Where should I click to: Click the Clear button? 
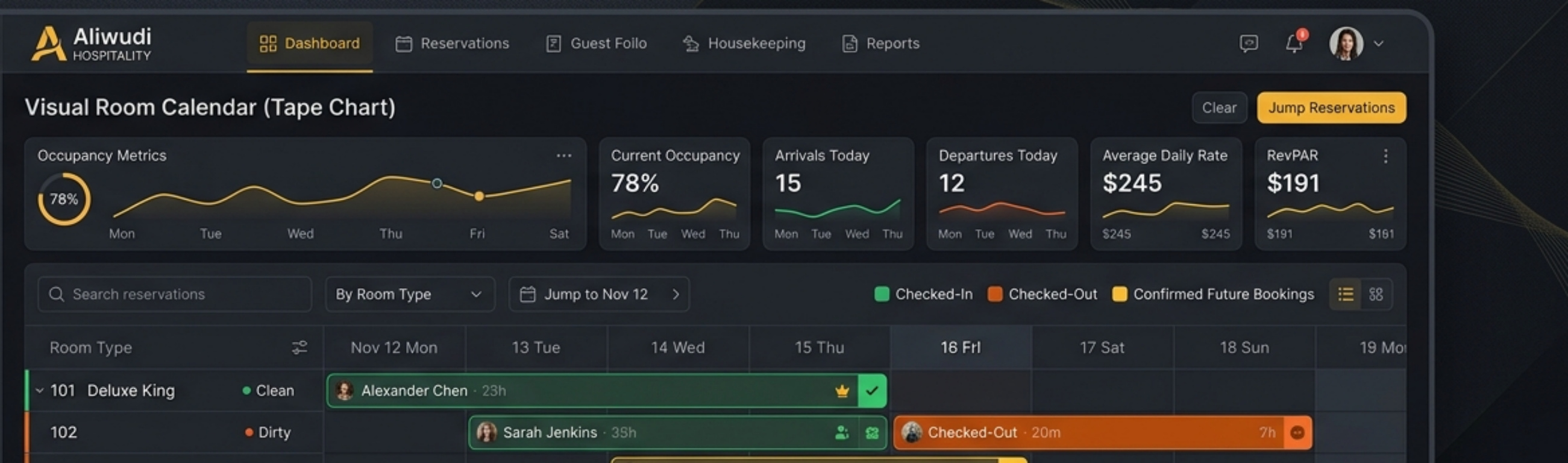(x=1219, y=108)
